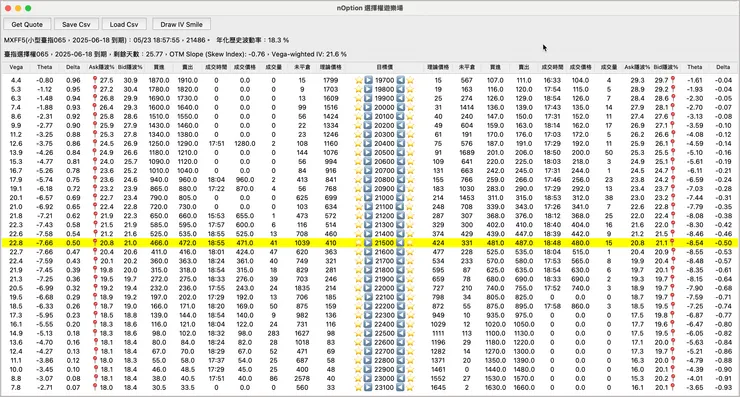Click the OTM Slope Skew Index status text

(x=217, y=54)
